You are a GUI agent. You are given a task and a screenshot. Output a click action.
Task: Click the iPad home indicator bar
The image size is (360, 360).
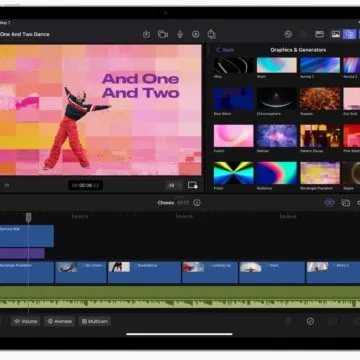pos(180,334)
